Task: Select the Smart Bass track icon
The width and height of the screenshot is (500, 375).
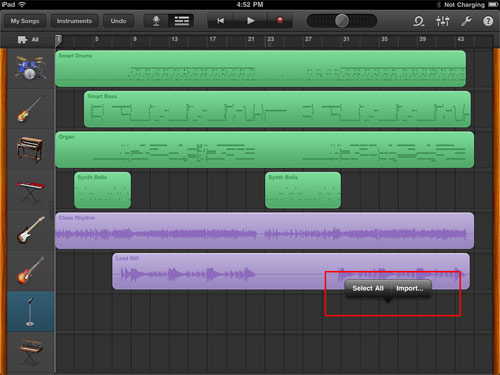Action: click(x=30, y=109)
